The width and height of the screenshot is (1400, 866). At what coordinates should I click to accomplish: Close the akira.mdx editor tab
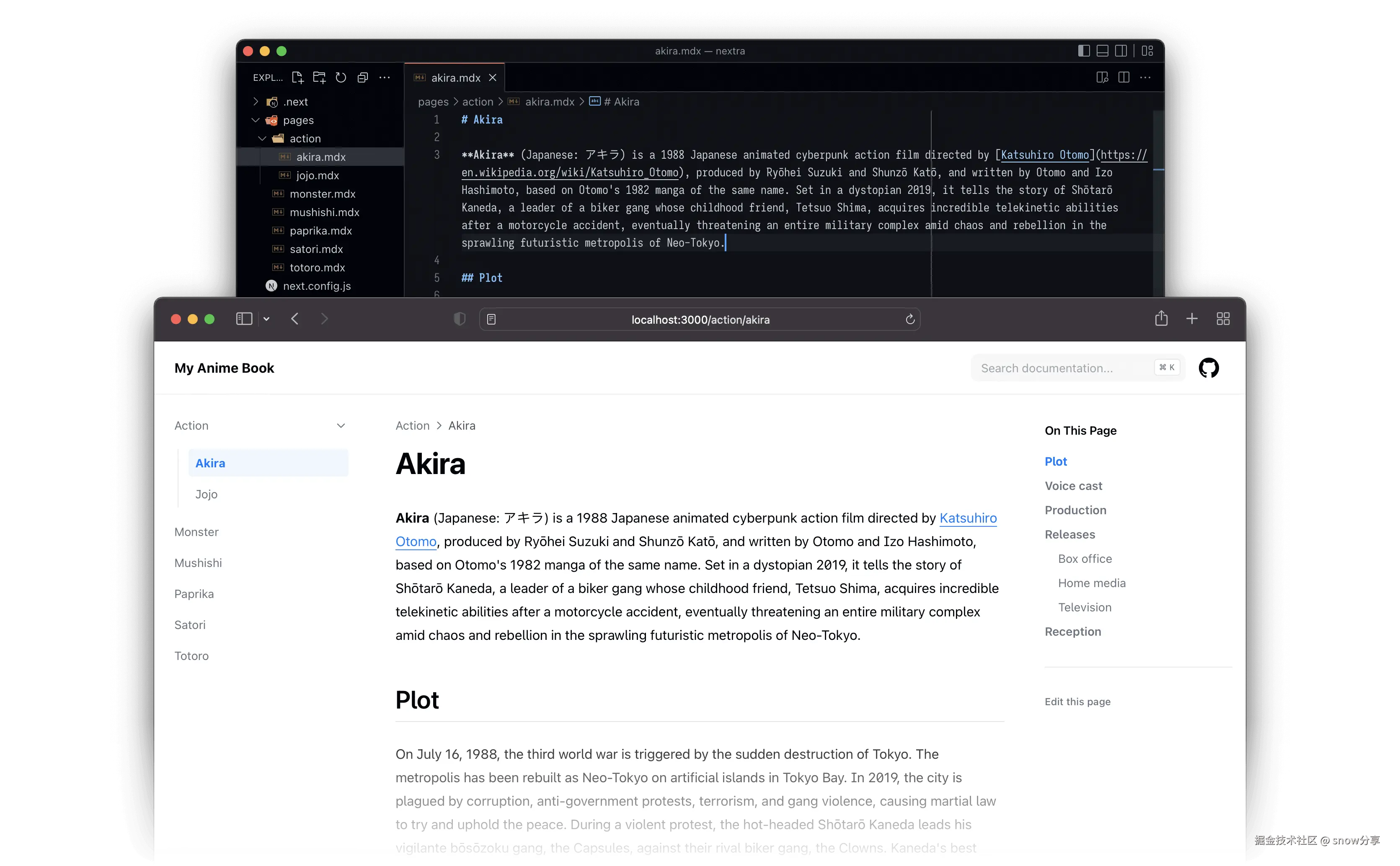coord(493,77)
